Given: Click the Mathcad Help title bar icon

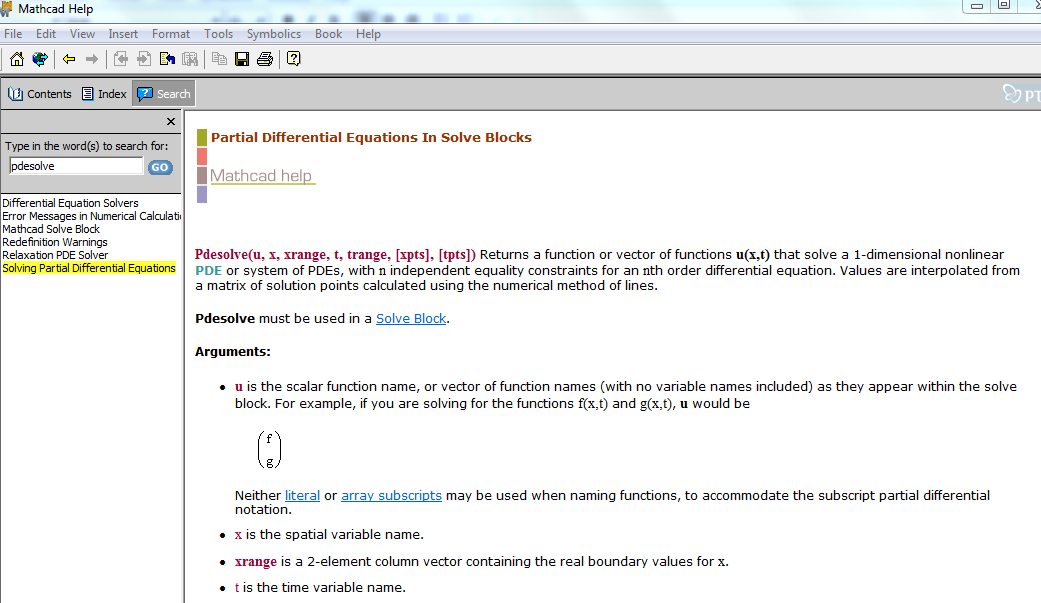Looking at the screenshot, I should pos(6,9).
